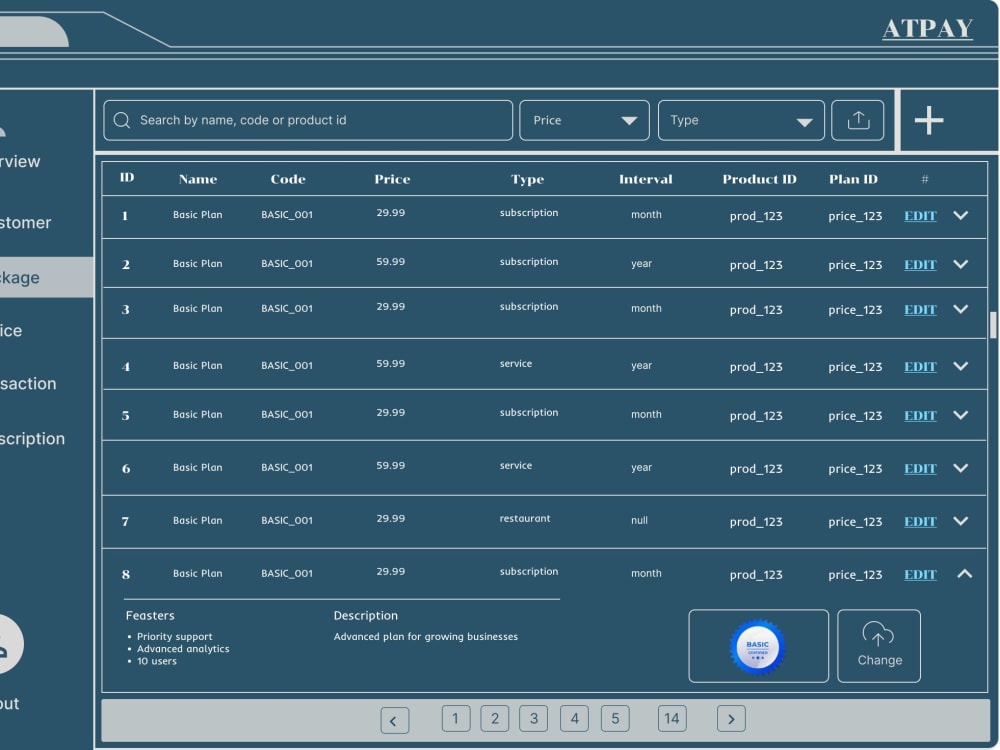Screen dimensions: 1000x750
Task: Click EDIT link for row 3
Action: [920, 310]
